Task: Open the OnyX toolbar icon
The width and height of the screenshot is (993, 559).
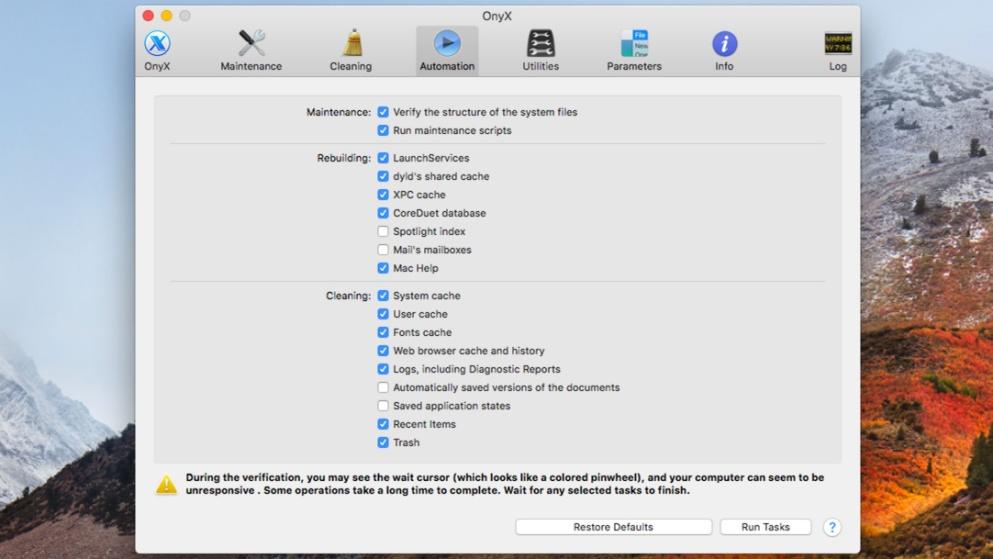Action: coord(157,44)
